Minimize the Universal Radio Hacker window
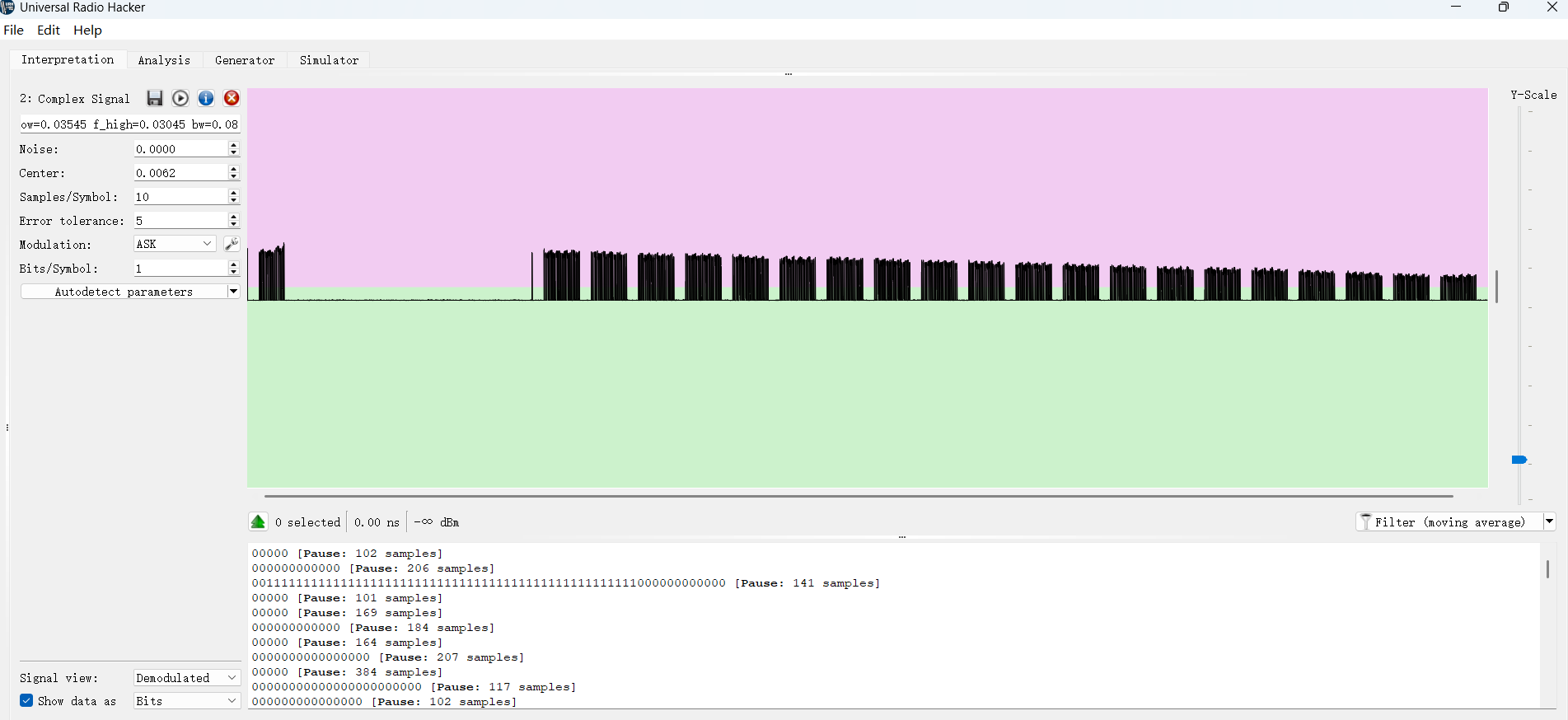The width and height of the screenshot is (1568, 720). click(x=1456, y=7)
